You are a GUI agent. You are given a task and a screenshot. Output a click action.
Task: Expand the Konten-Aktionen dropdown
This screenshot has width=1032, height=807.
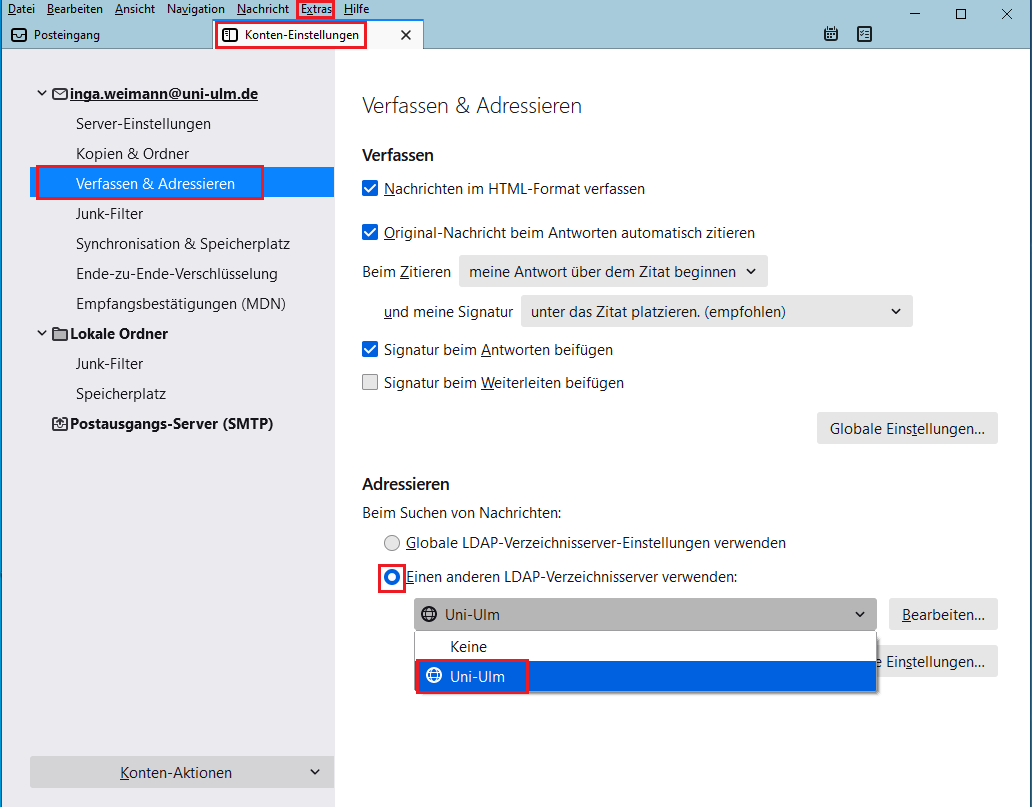(181, 772)
